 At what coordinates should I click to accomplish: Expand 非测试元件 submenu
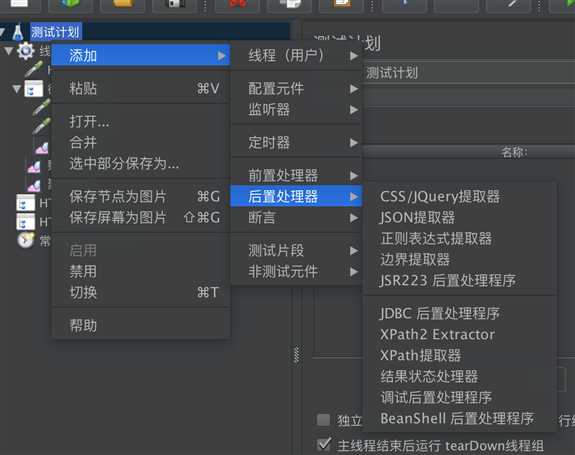[297, 272]
